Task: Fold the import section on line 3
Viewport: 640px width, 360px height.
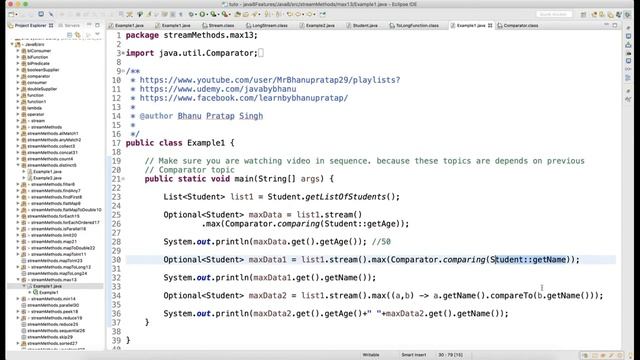Action: (123, 53)
